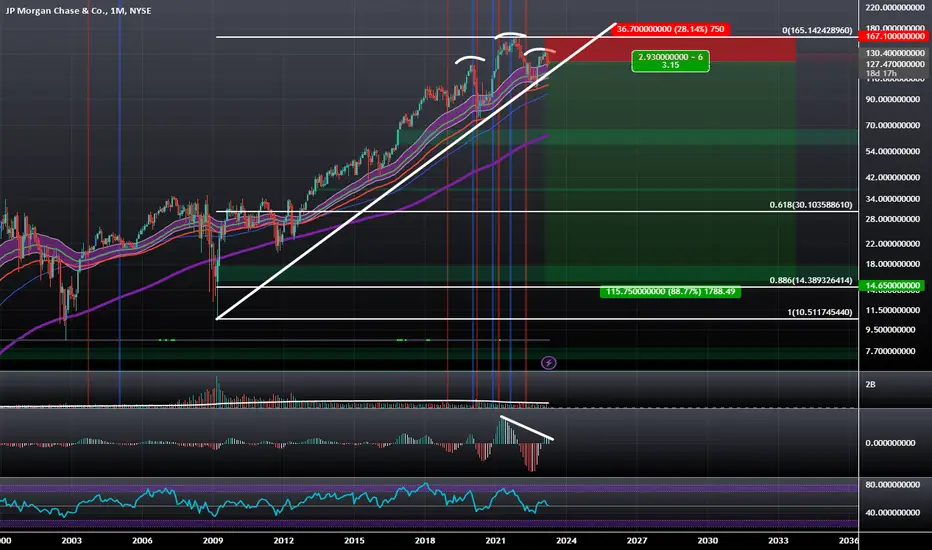Image resolution: width=932 pixels, height=550 pixels.
Task: Click the 220.000000000 price axis value
Action: point(895,8)
